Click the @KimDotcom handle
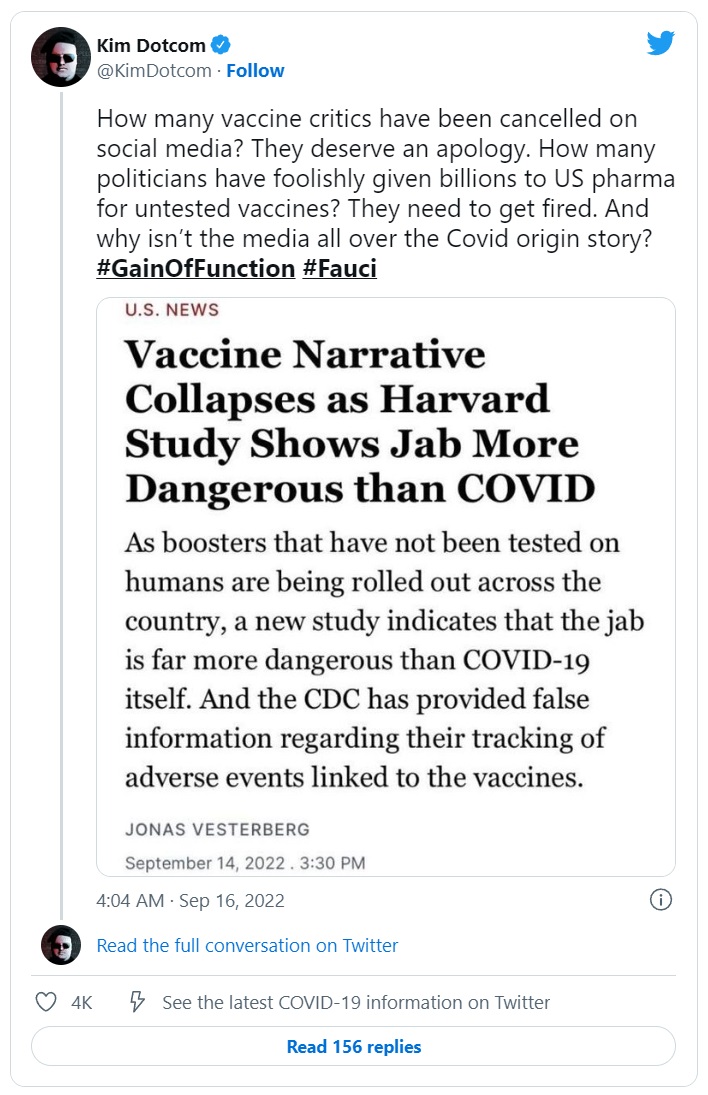The width and height of the screenshot is (708, 1095). coord(154,70)
